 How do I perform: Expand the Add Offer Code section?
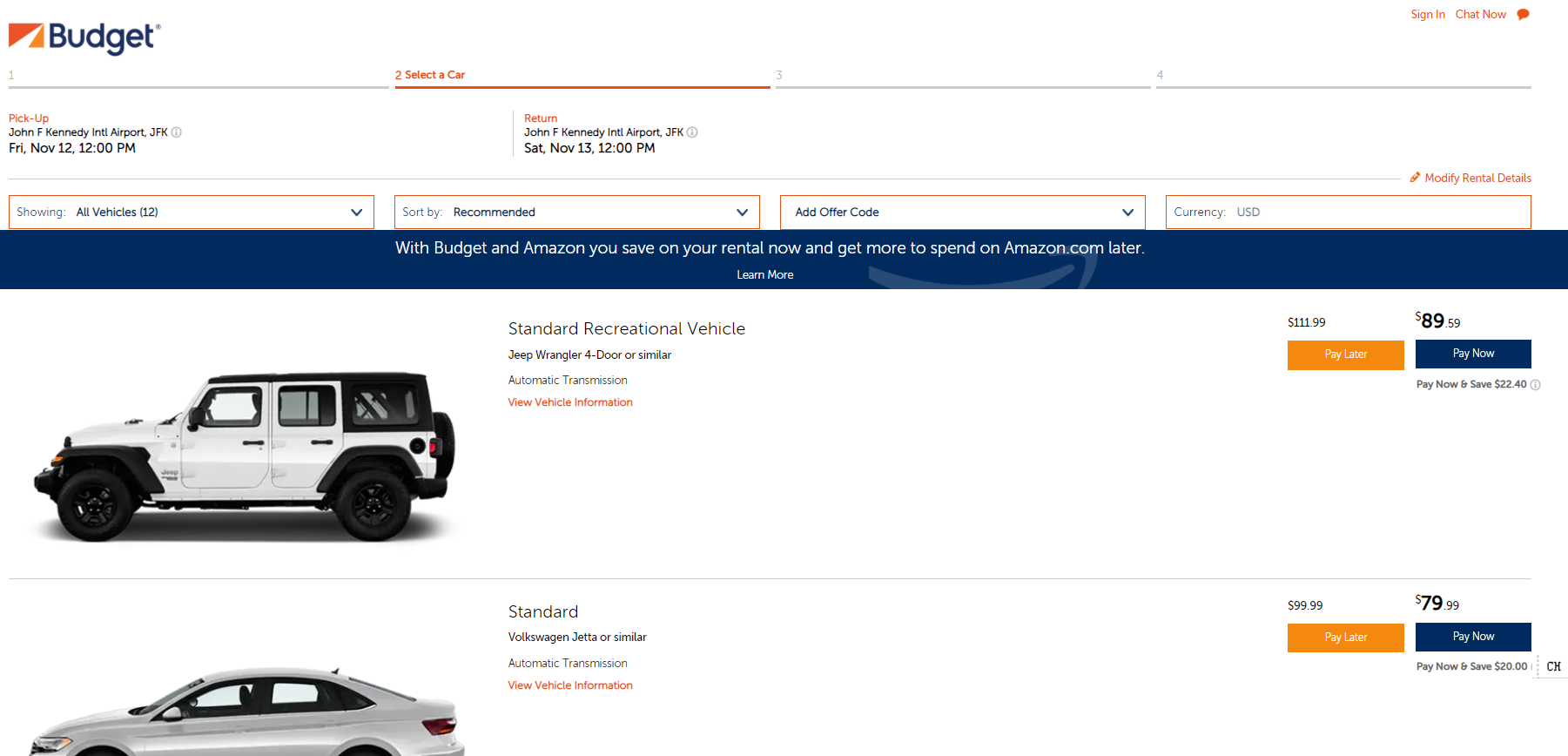(963, 212)
